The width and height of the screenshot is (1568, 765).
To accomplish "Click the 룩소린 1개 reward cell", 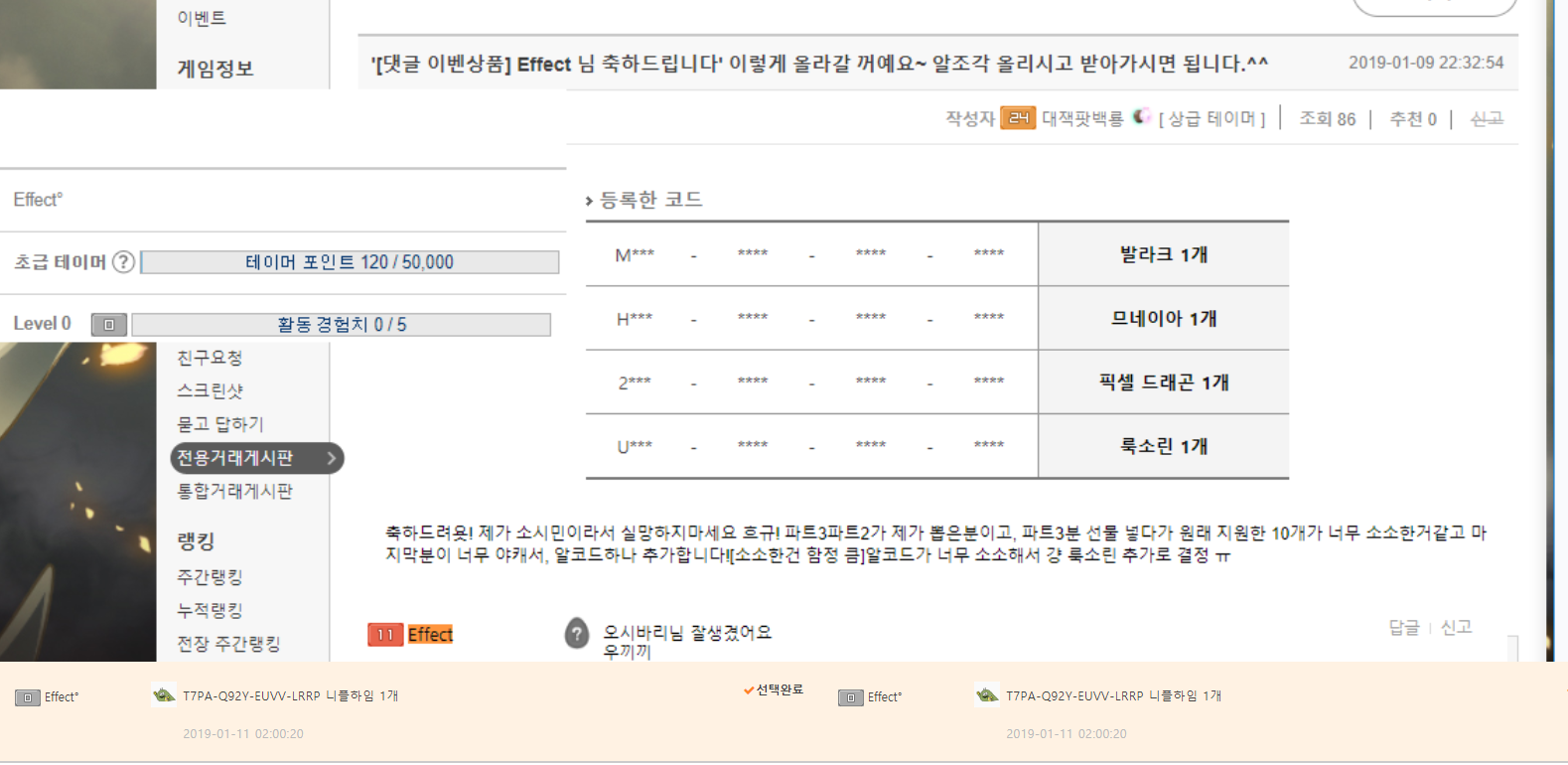I will [1164, 447].
